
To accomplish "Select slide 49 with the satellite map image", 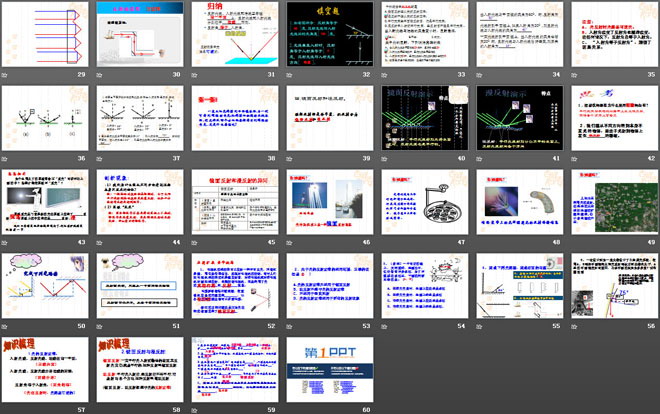I will click(x=611, y=205).
